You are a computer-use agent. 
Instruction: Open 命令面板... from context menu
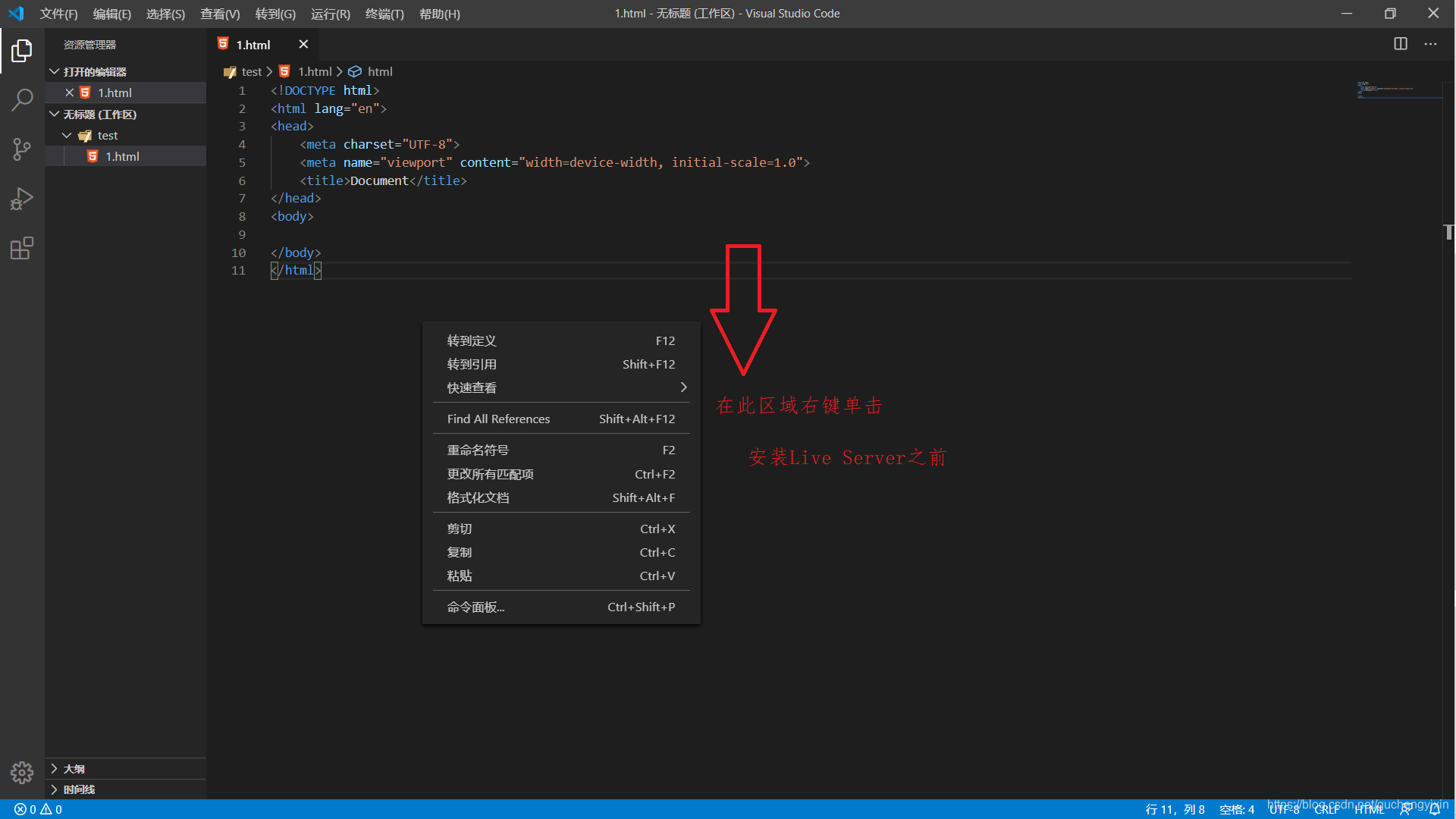(561, 607)
